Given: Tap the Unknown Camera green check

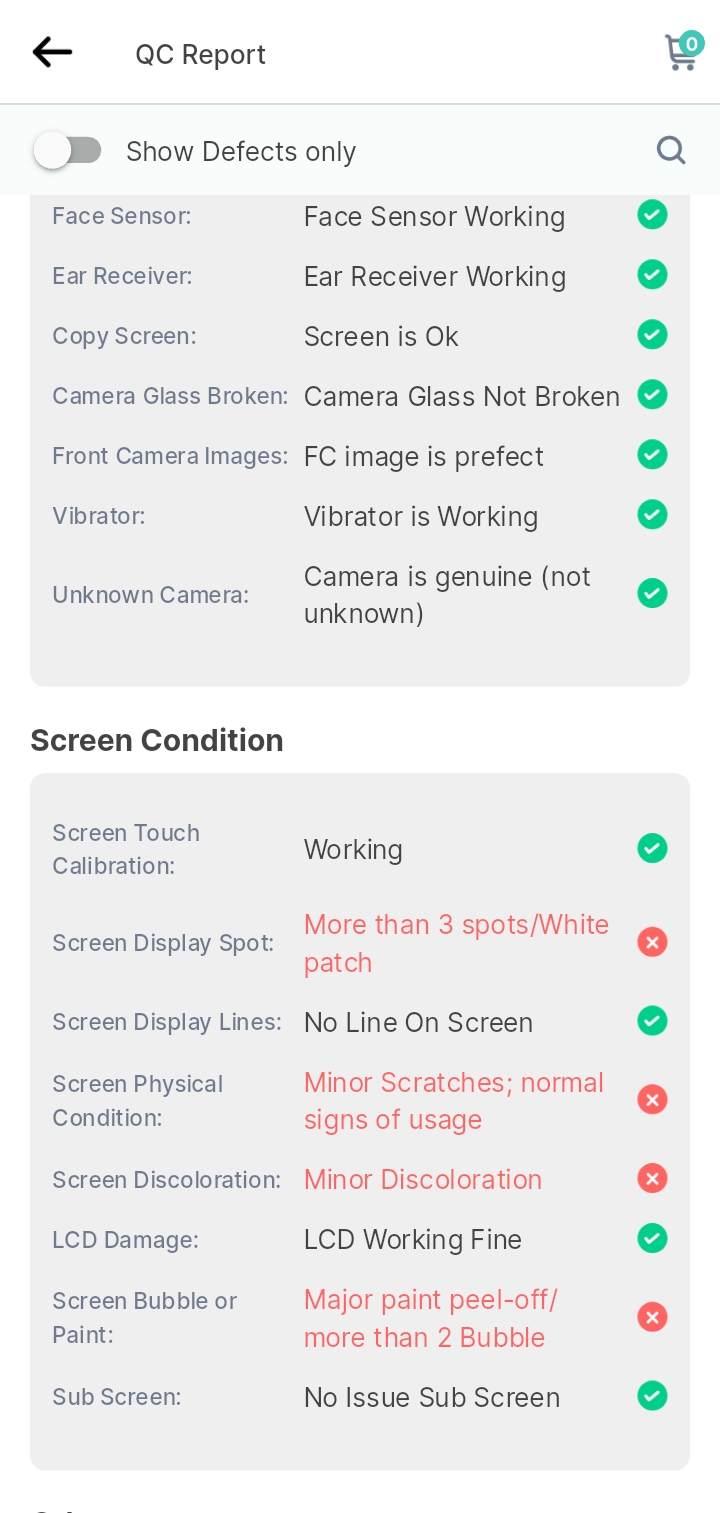Looking at the screenshot, I should coord(652,594).
